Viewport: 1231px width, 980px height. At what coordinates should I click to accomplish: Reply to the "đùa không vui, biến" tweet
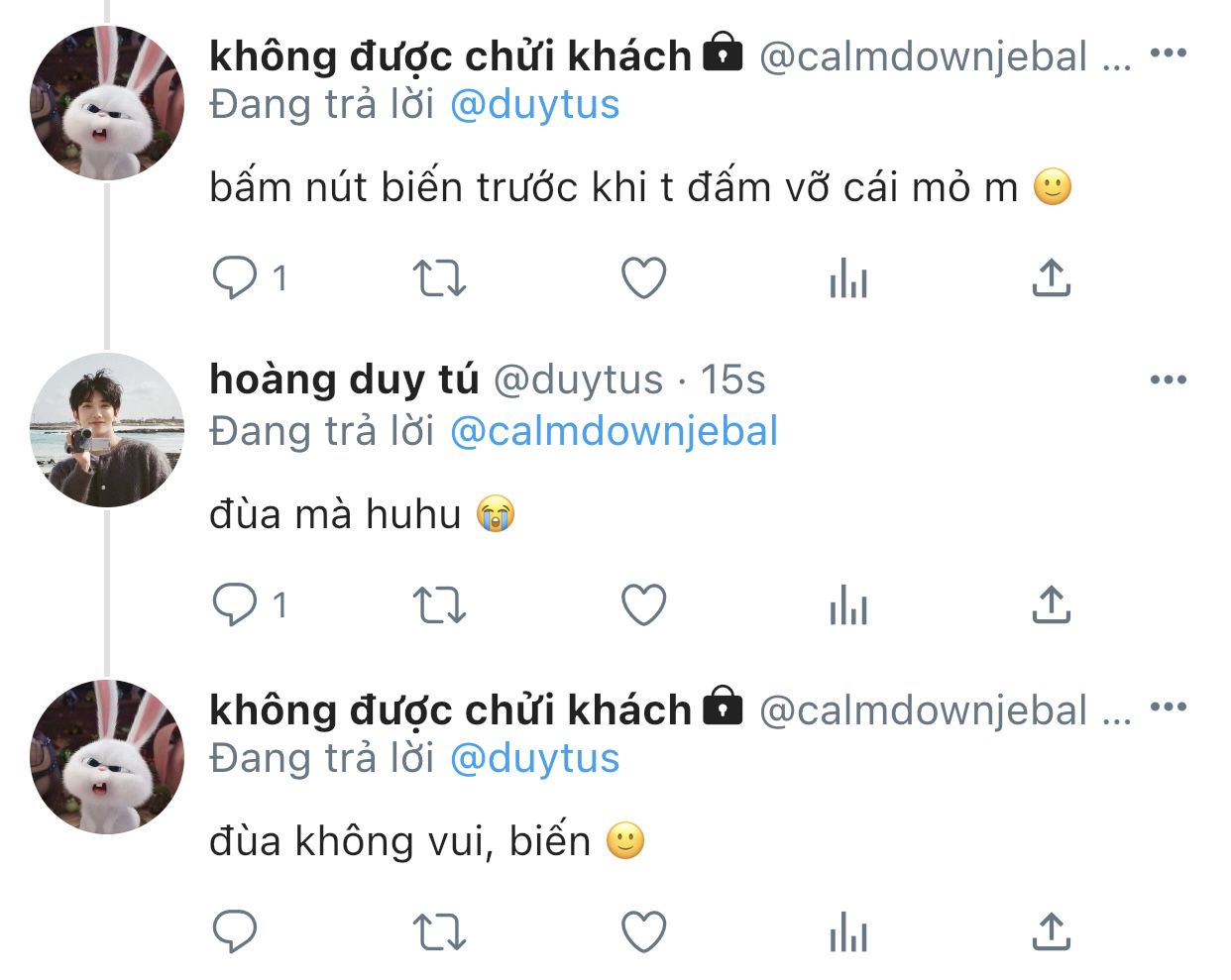coord(235,931)
